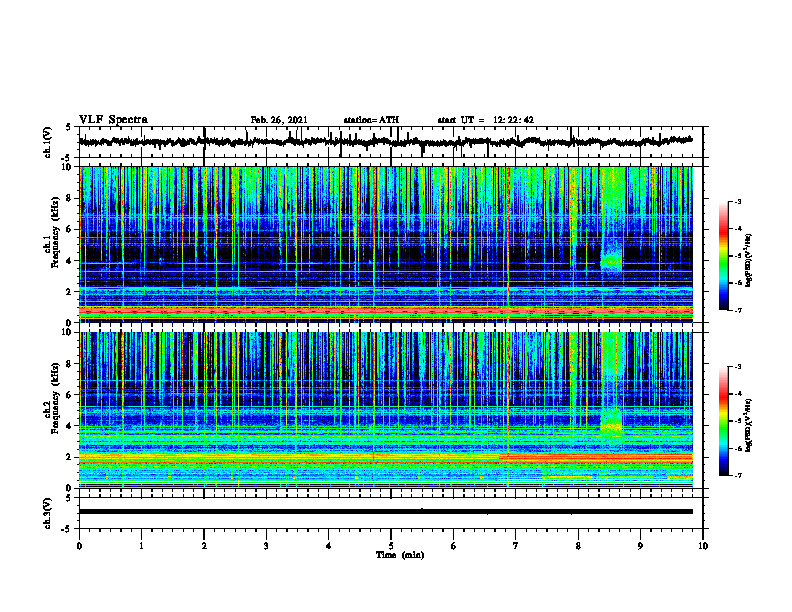792x612 pixels.
Task: Click time axis tick label "8"
Action: tap(578, 546)
